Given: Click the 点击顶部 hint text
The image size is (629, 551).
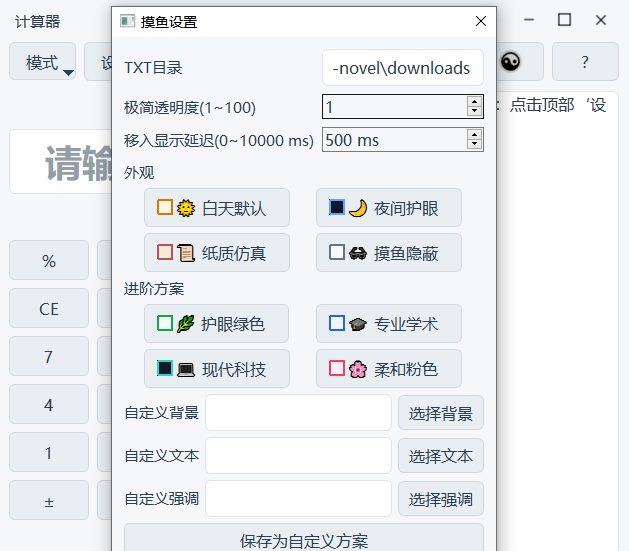Looking at the screenshot, I should click(x=542, y=105).
